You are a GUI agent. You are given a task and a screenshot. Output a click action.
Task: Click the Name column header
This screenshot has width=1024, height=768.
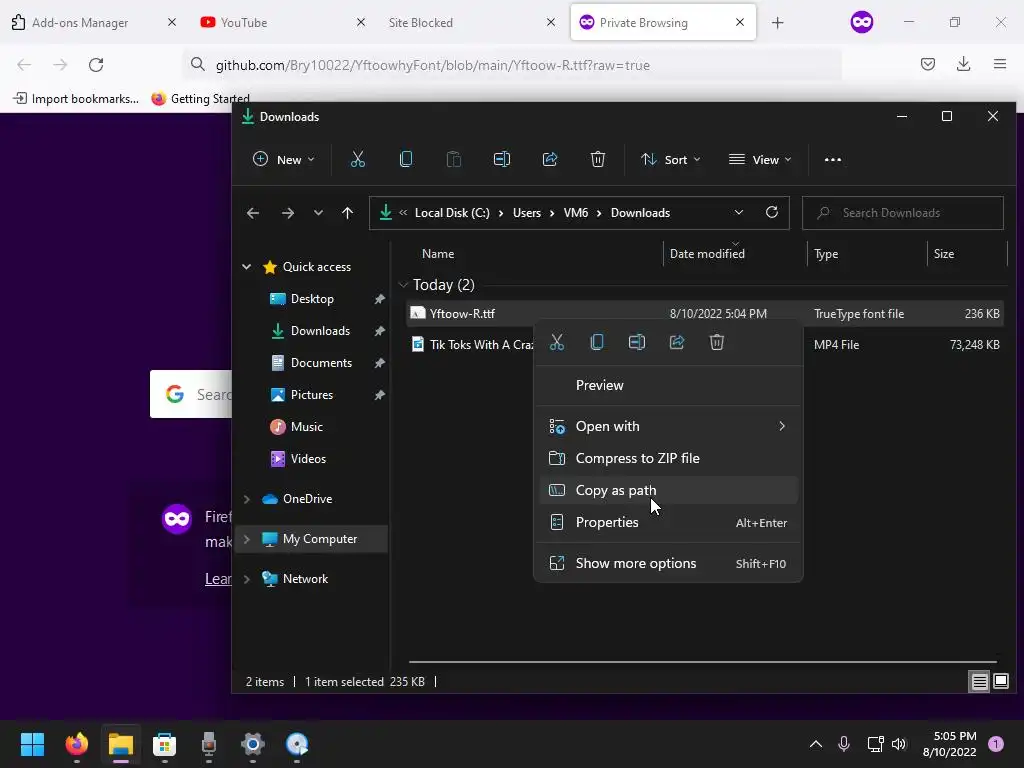click(x=438, y=254)
